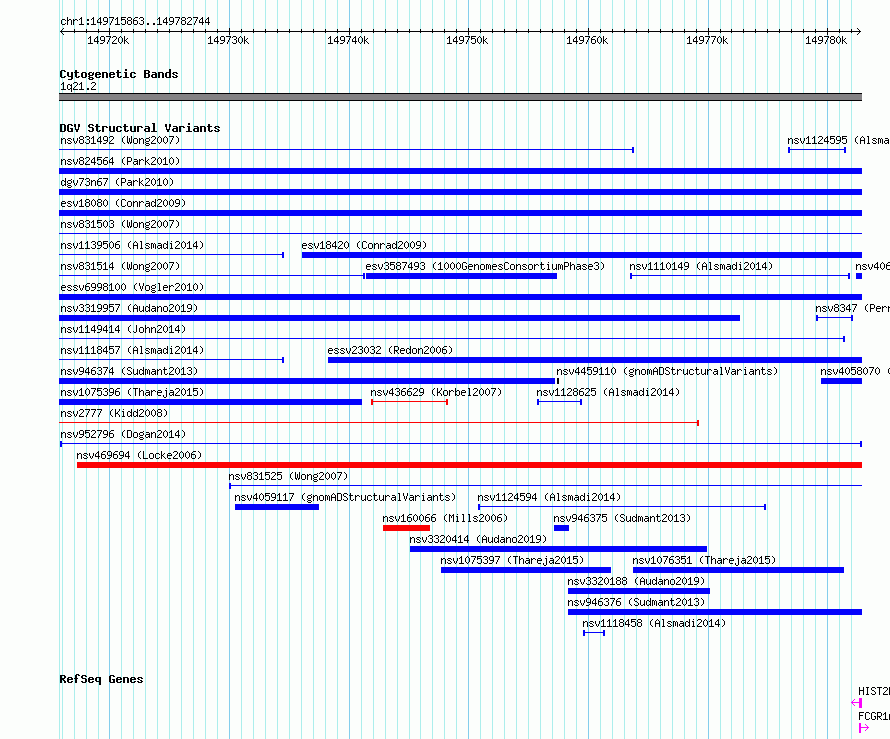Click nsv1118457 (Alsmadi2014) label

132,350
